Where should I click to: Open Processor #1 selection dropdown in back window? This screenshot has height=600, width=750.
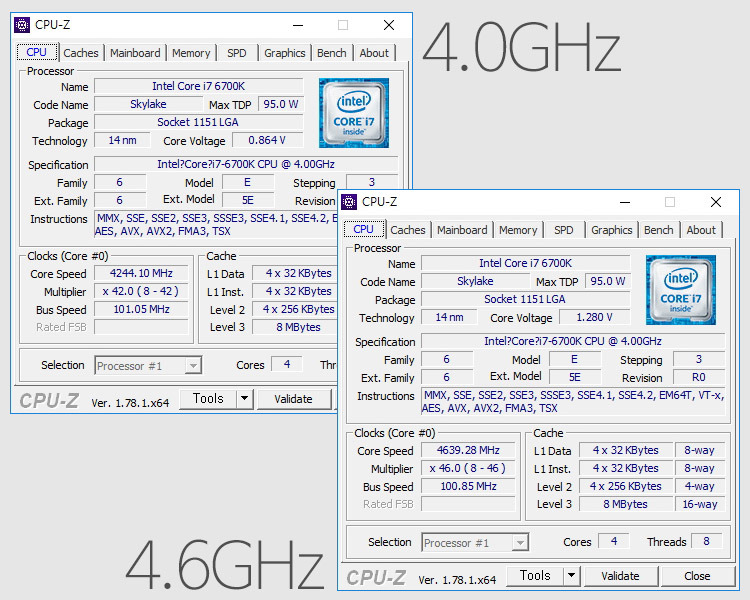148,366
